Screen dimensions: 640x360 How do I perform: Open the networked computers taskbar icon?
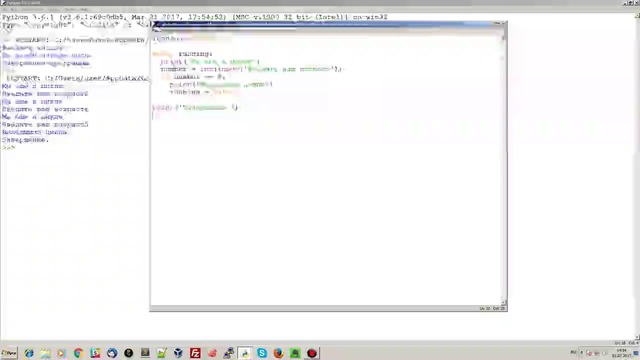pyautogui.click(x=229, y=353)
